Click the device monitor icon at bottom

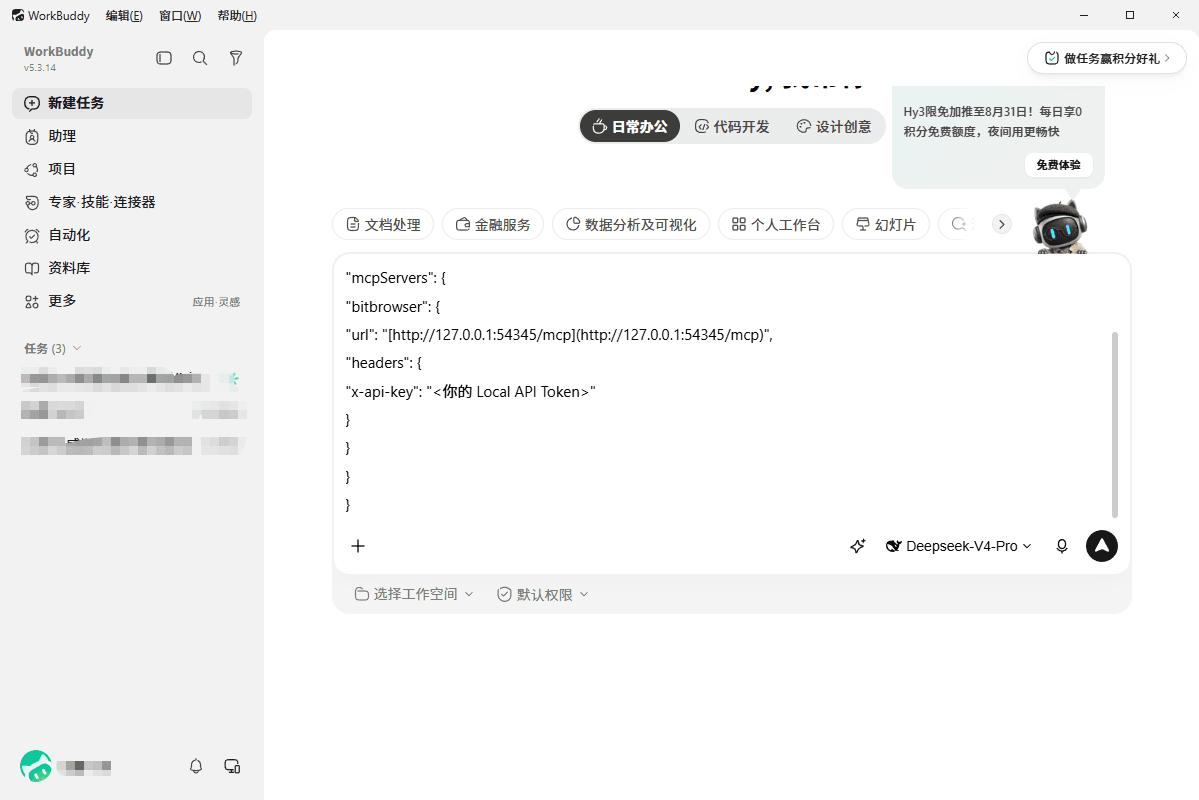pos(232,766)
